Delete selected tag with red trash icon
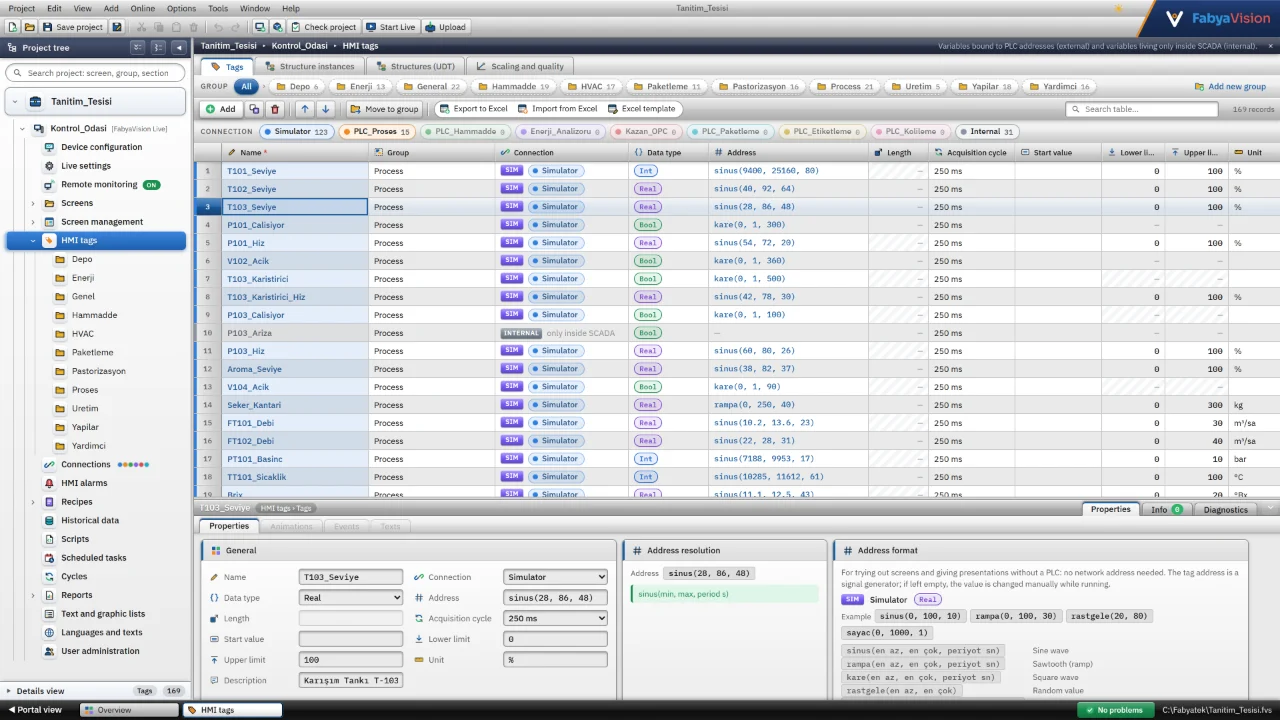 (275, 109)
